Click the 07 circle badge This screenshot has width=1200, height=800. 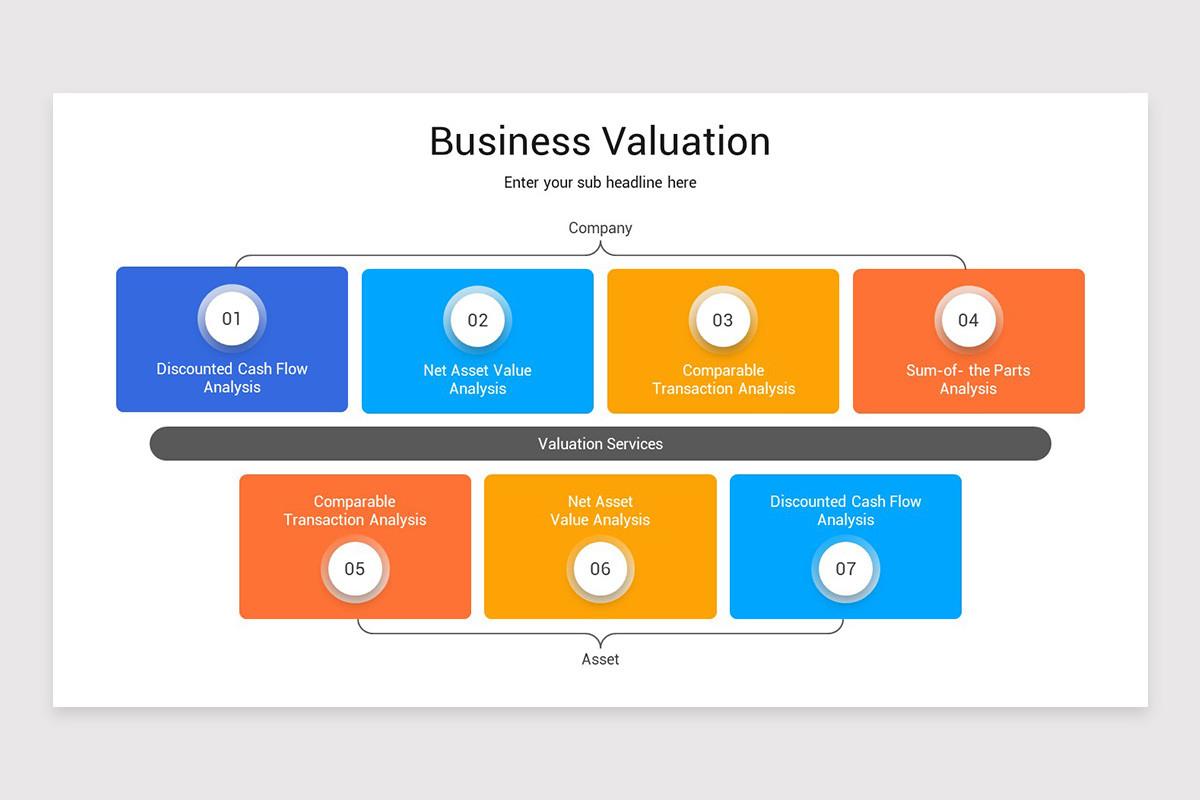[x=846, y=569]
